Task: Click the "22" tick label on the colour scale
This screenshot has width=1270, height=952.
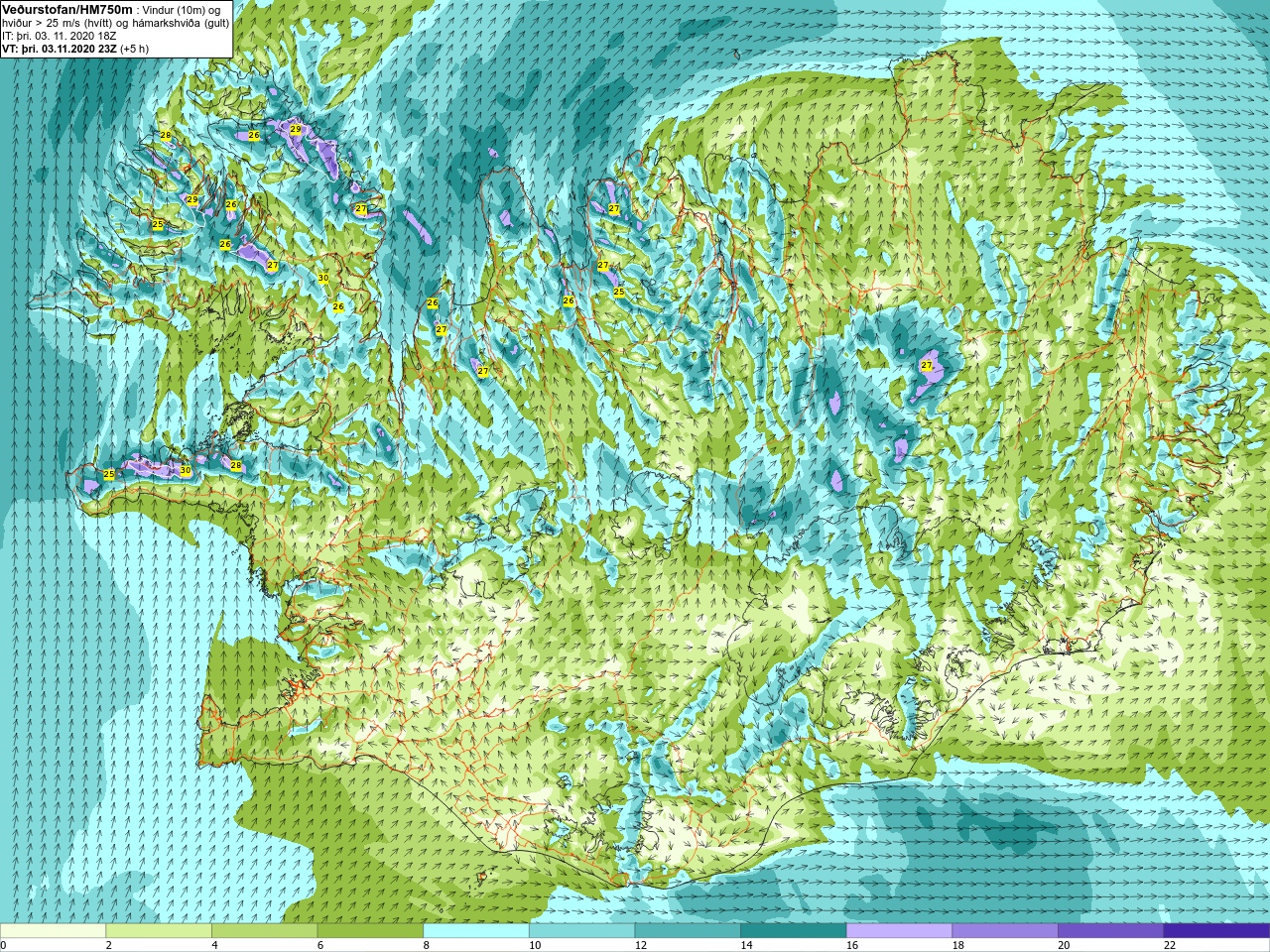Action: point(1170,945)
